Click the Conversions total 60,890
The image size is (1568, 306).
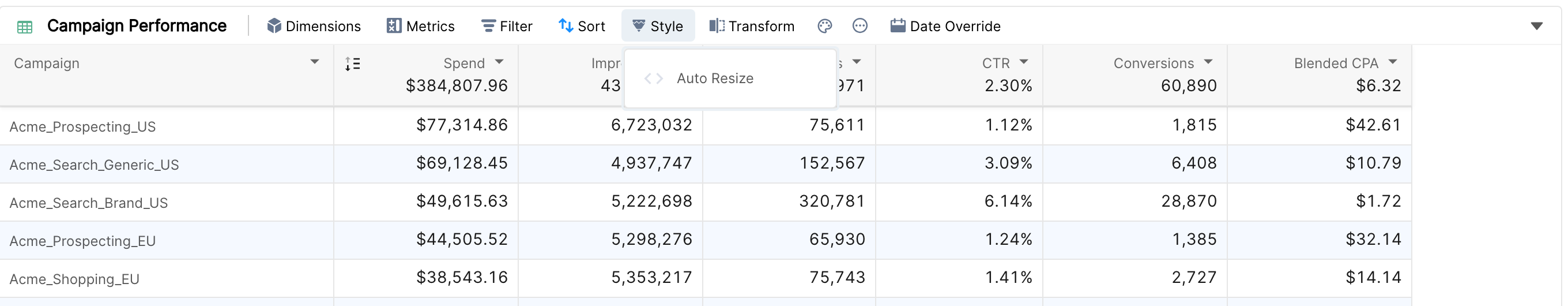pos(1189,86)
